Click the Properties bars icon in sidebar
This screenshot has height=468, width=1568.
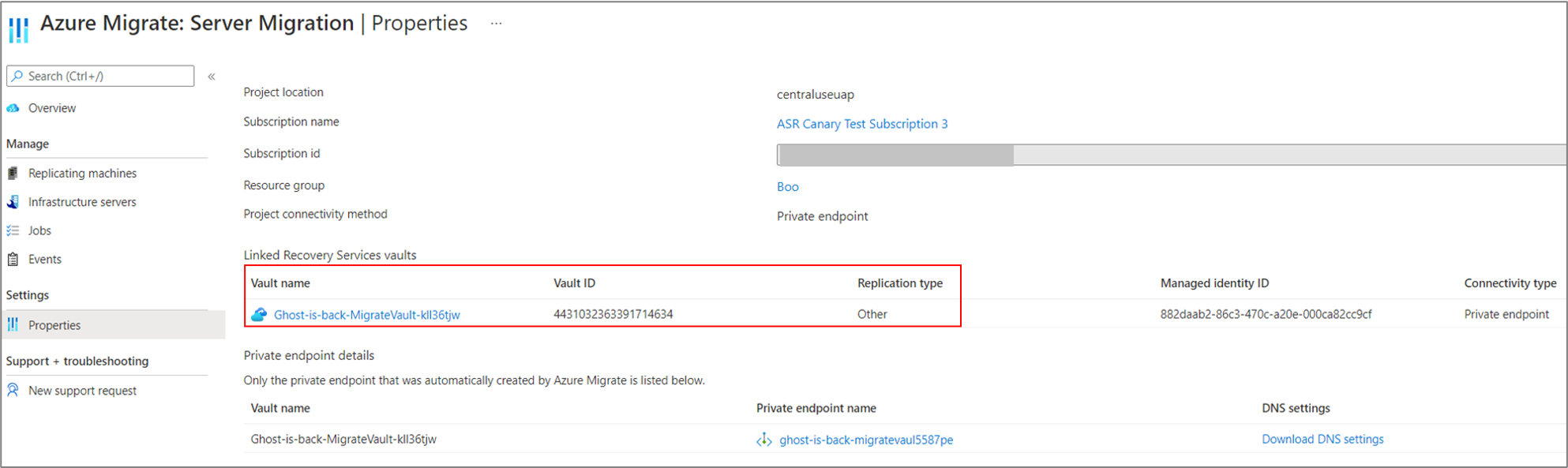pos(13,324)
